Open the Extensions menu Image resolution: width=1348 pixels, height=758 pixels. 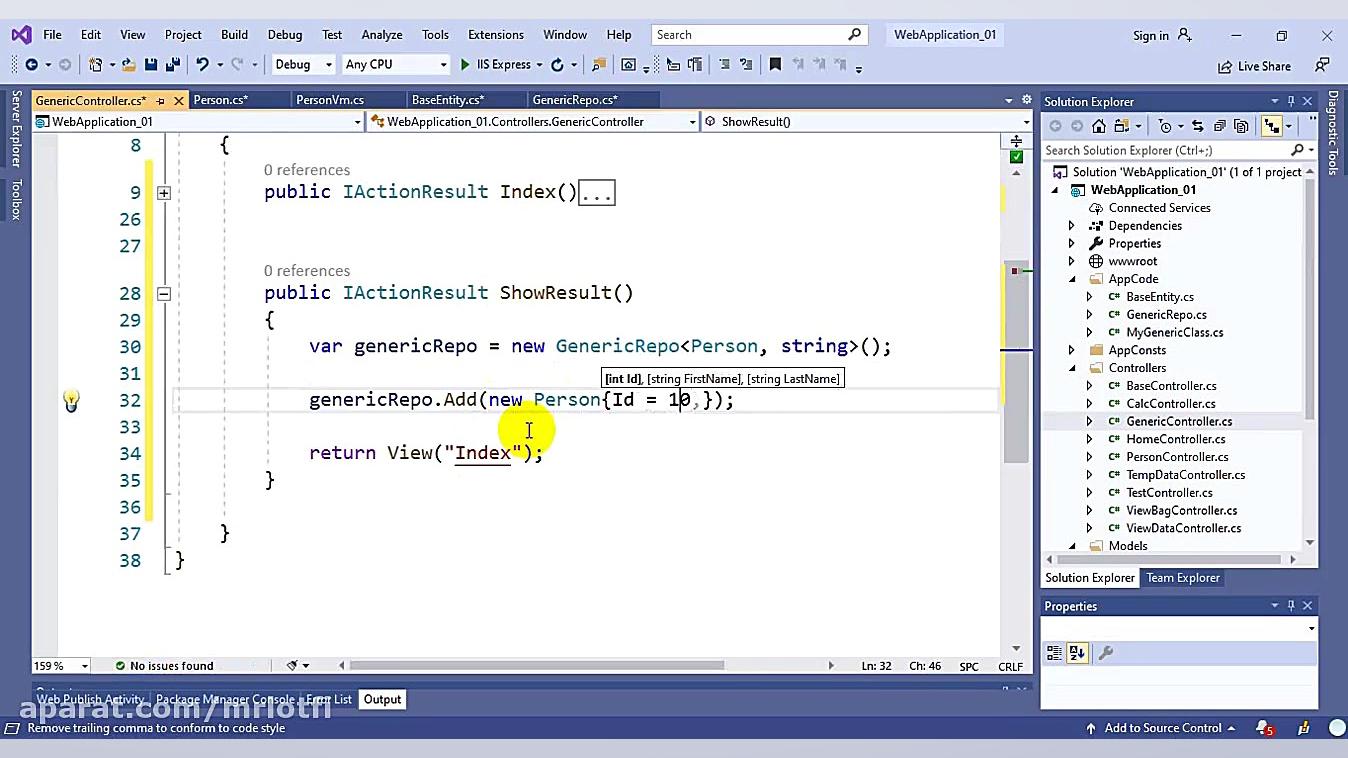click(x=496, y=34)
